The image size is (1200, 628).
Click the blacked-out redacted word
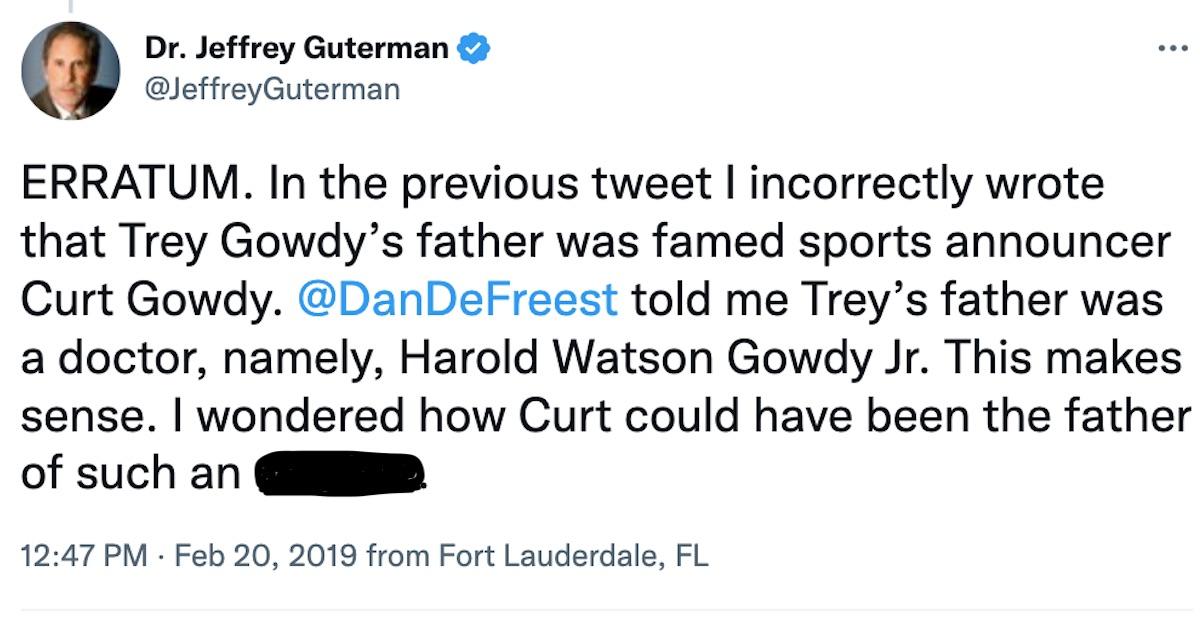(x=342, y=472)
